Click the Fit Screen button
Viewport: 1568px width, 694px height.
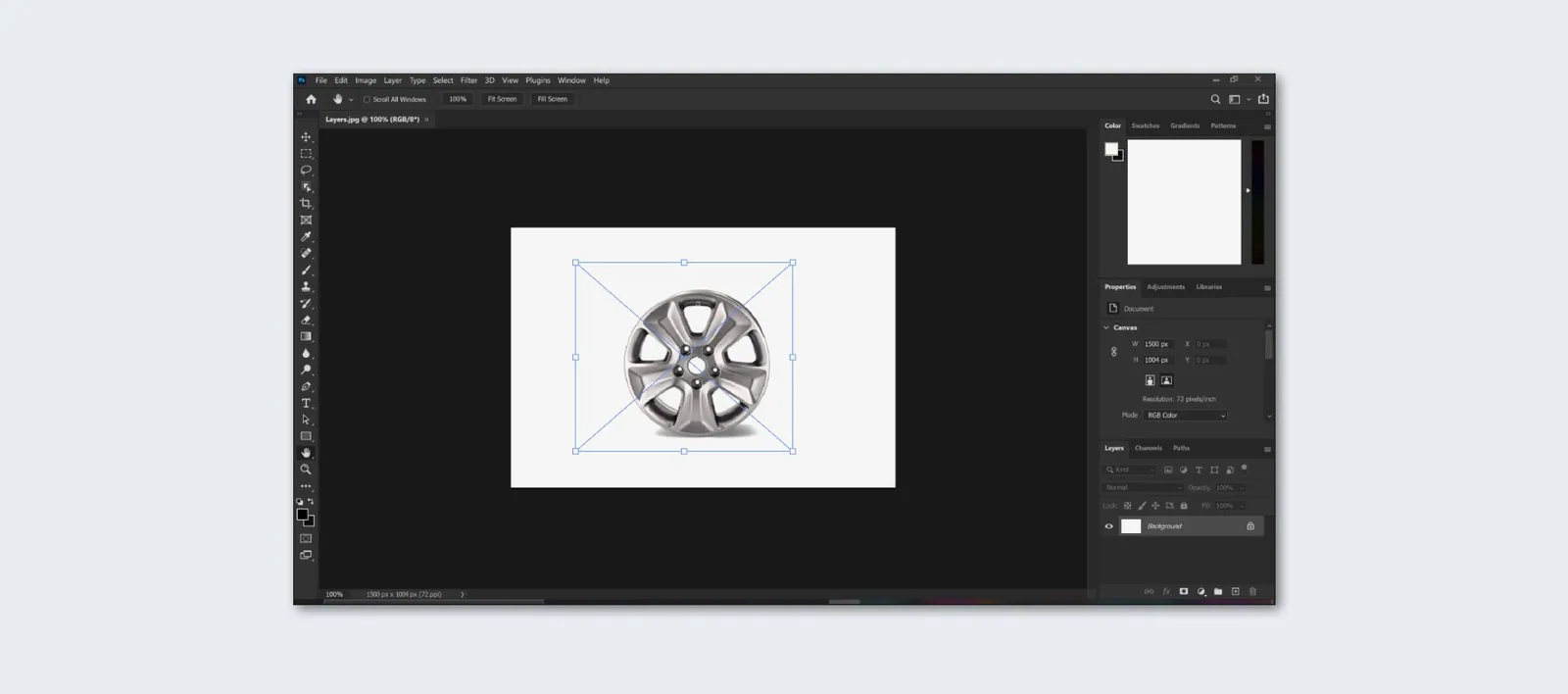[502, 99]
